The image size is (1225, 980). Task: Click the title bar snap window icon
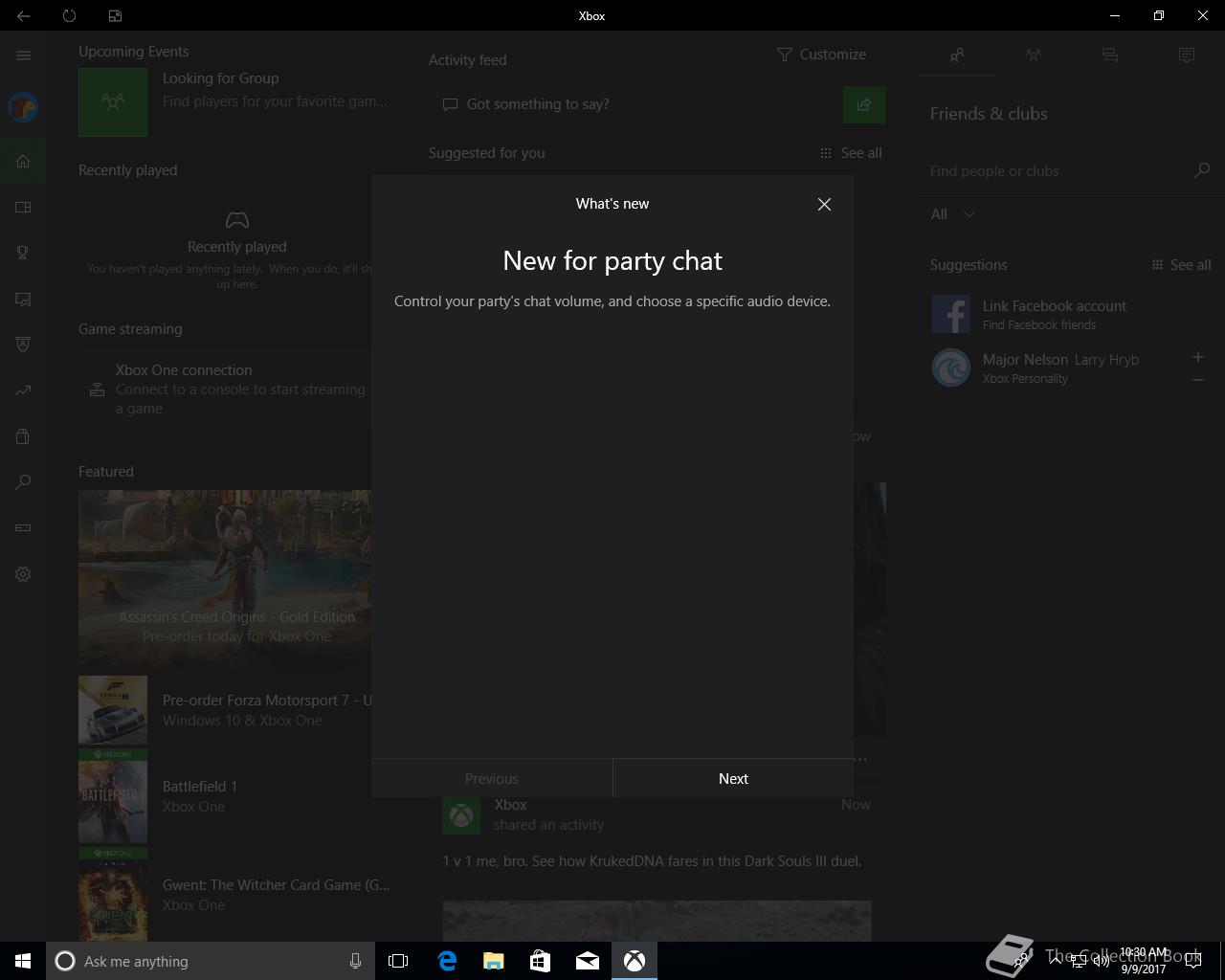(115, 15)
